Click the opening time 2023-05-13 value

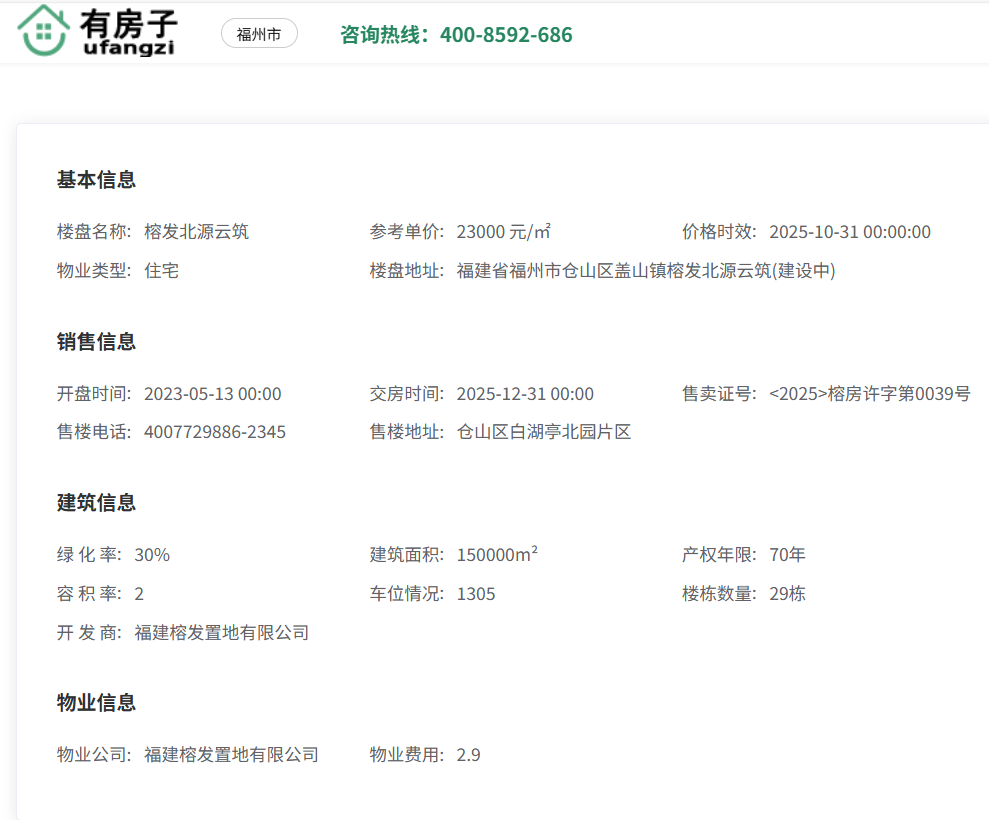pyautogui.click(x=212, y=394)
